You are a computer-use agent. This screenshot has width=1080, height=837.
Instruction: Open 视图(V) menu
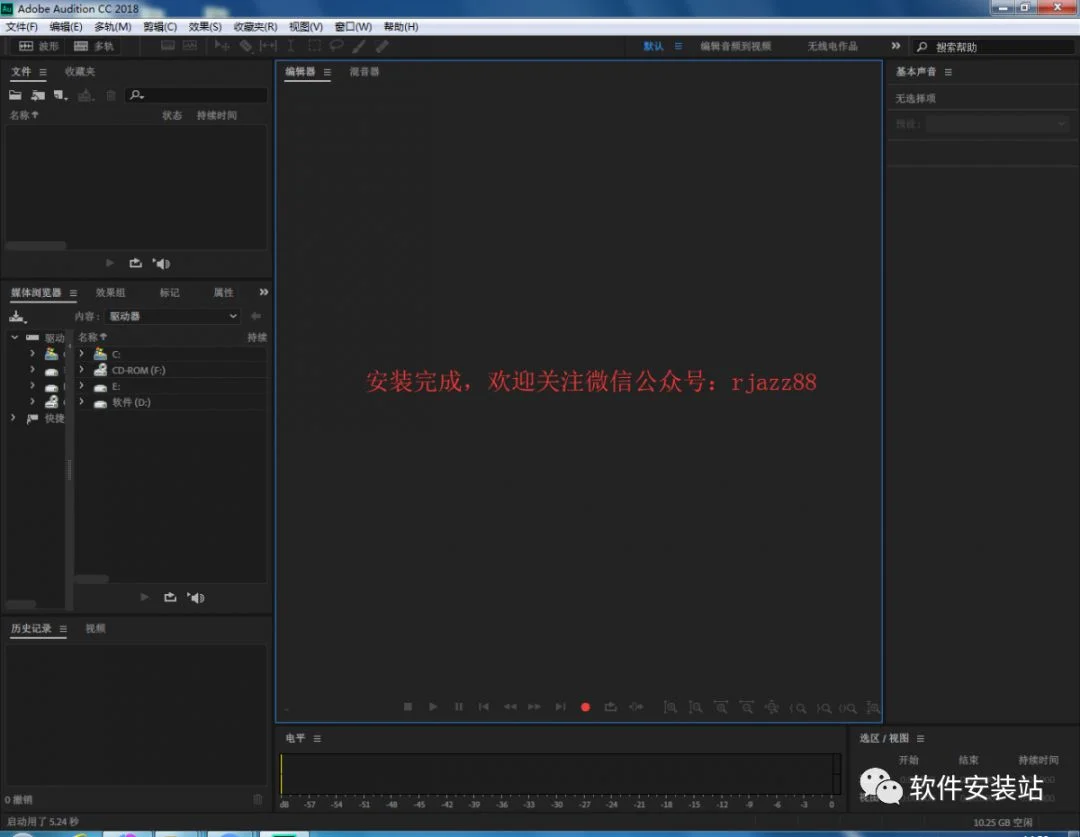tap(306, 27)
